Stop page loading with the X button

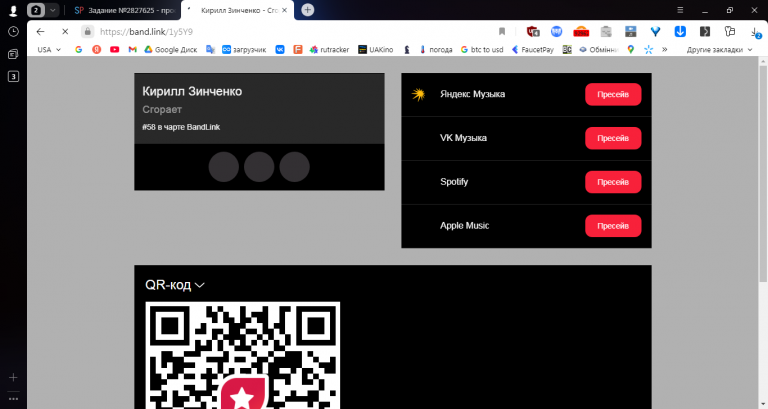coord(65,31)
